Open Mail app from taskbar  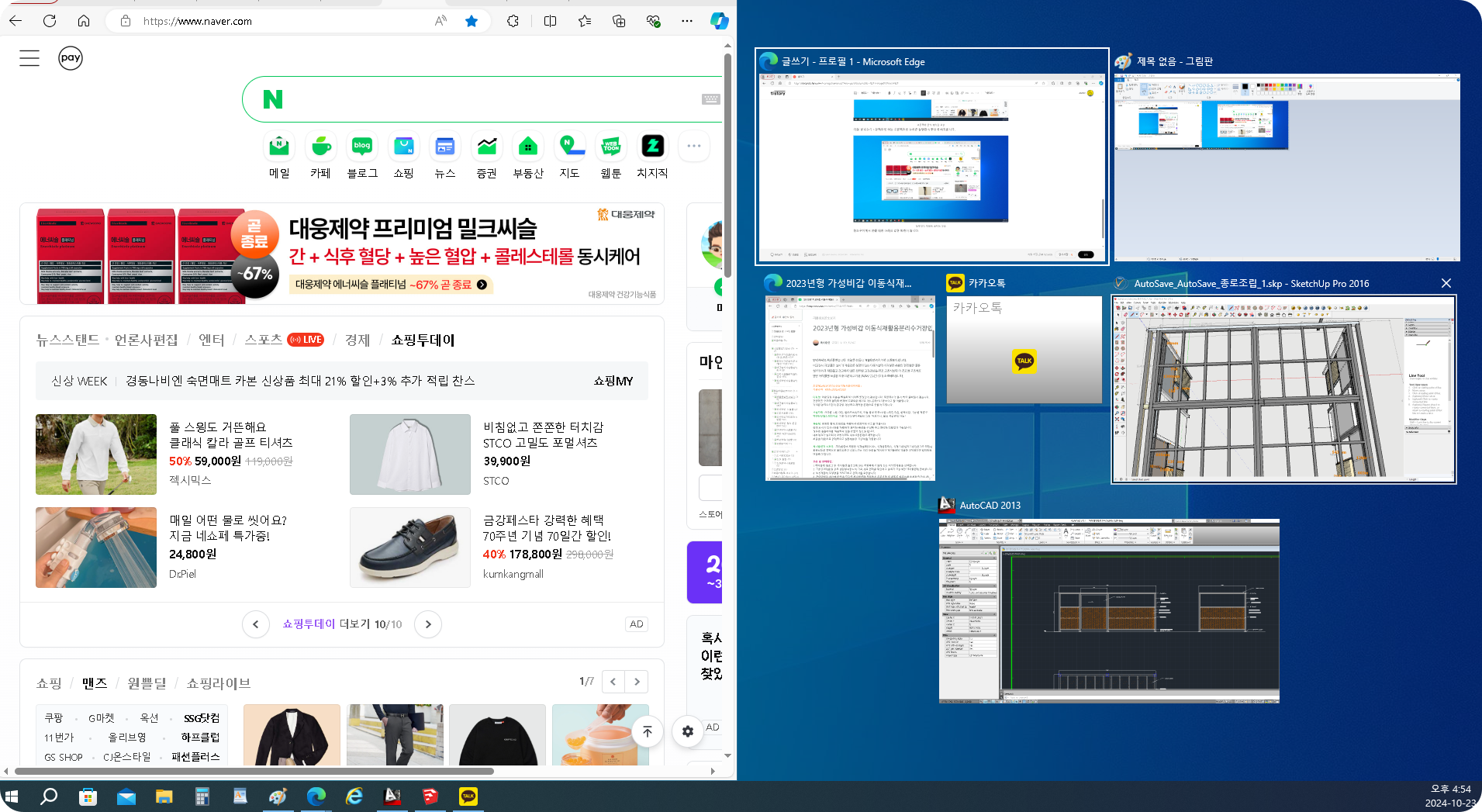pos(126,796)
